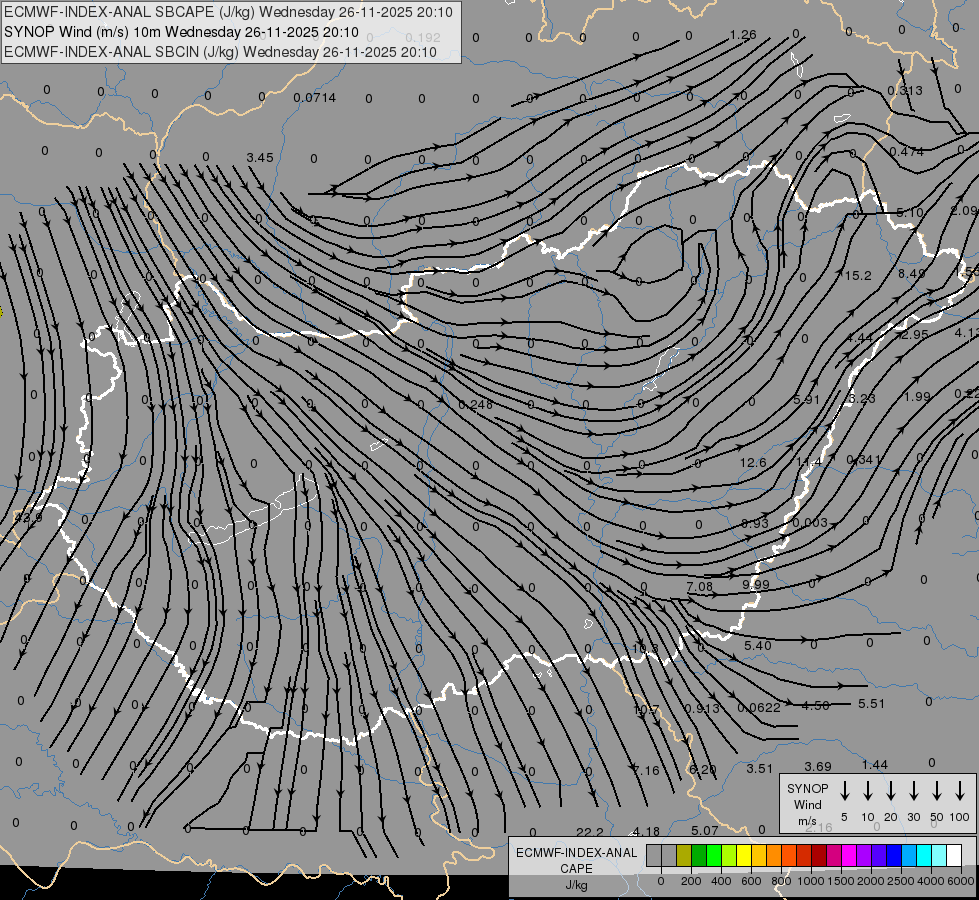Select the bright magenta CAPE legend swatch
This screenshot has width=979, height=900.
(x=849, y=855)
